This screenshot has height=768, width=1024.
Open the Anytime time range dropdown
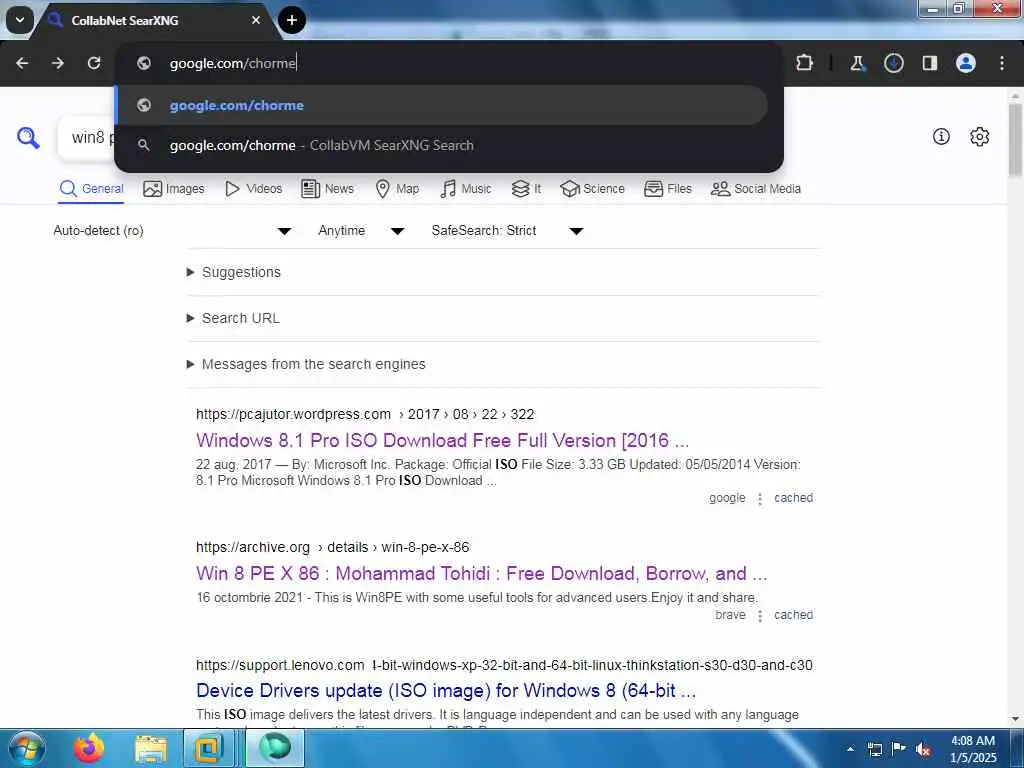361,231
